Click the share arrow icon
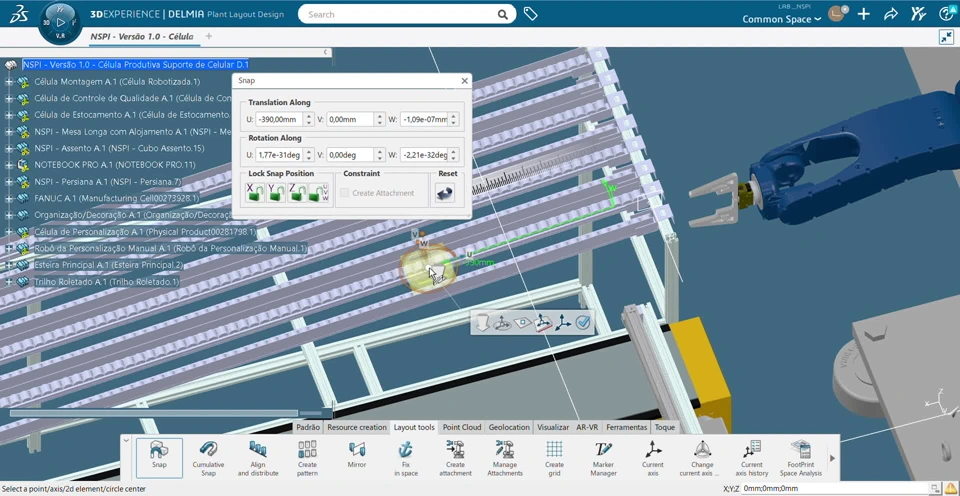Viewport: 960px width, 496px height. click(891, 14)
